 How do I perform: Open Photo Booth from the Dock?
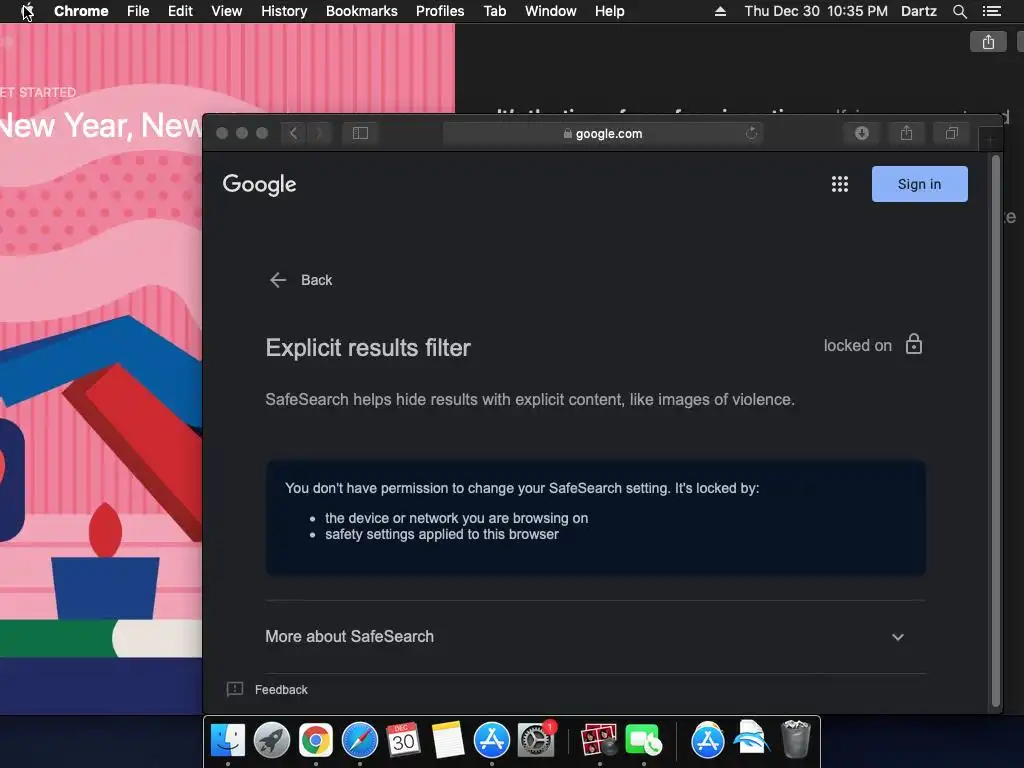pos(599,741)
